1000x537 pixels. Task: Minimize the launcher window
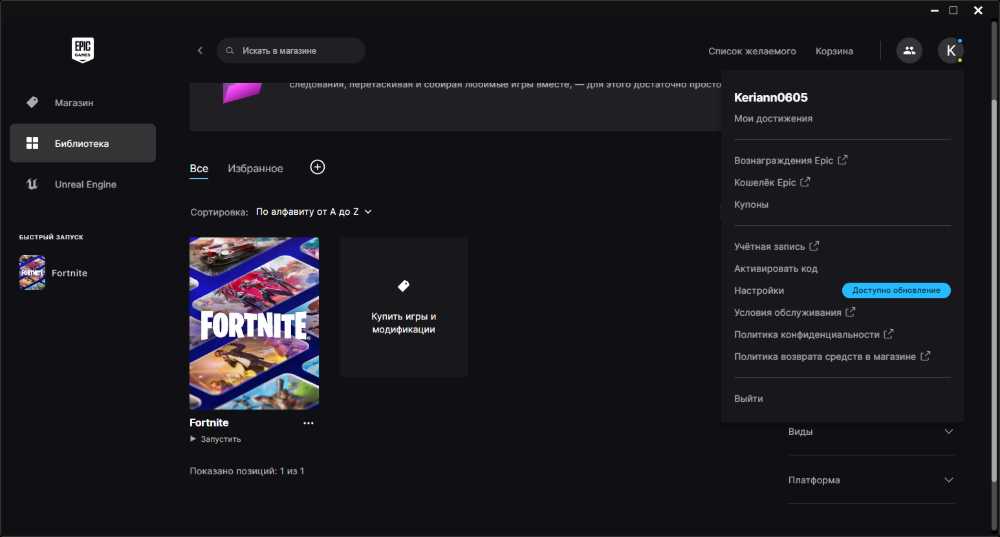pyautogui.click(x=934, y=10)
